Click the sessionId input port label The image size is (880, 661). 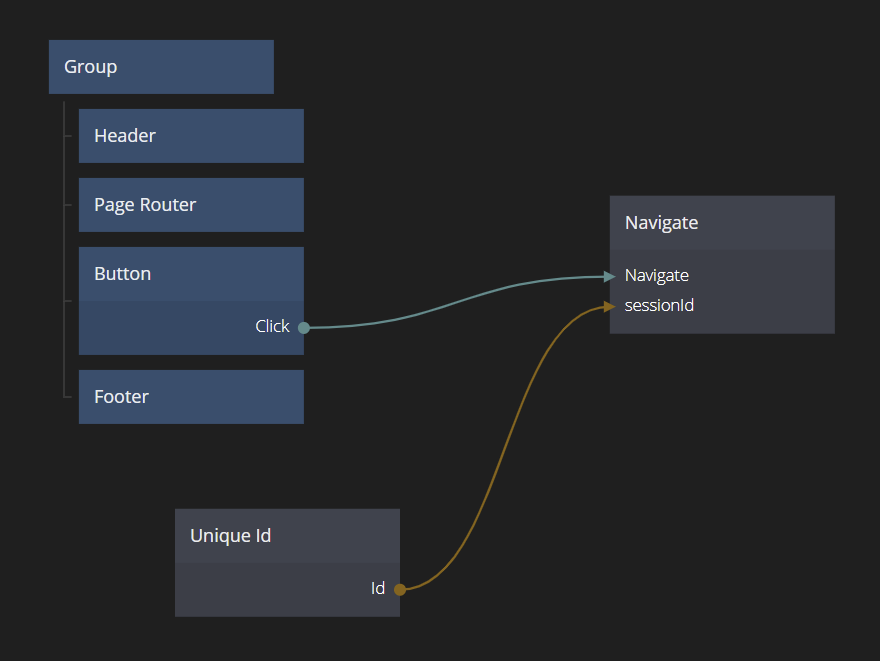pyautogui.click(x=659, y=306)
